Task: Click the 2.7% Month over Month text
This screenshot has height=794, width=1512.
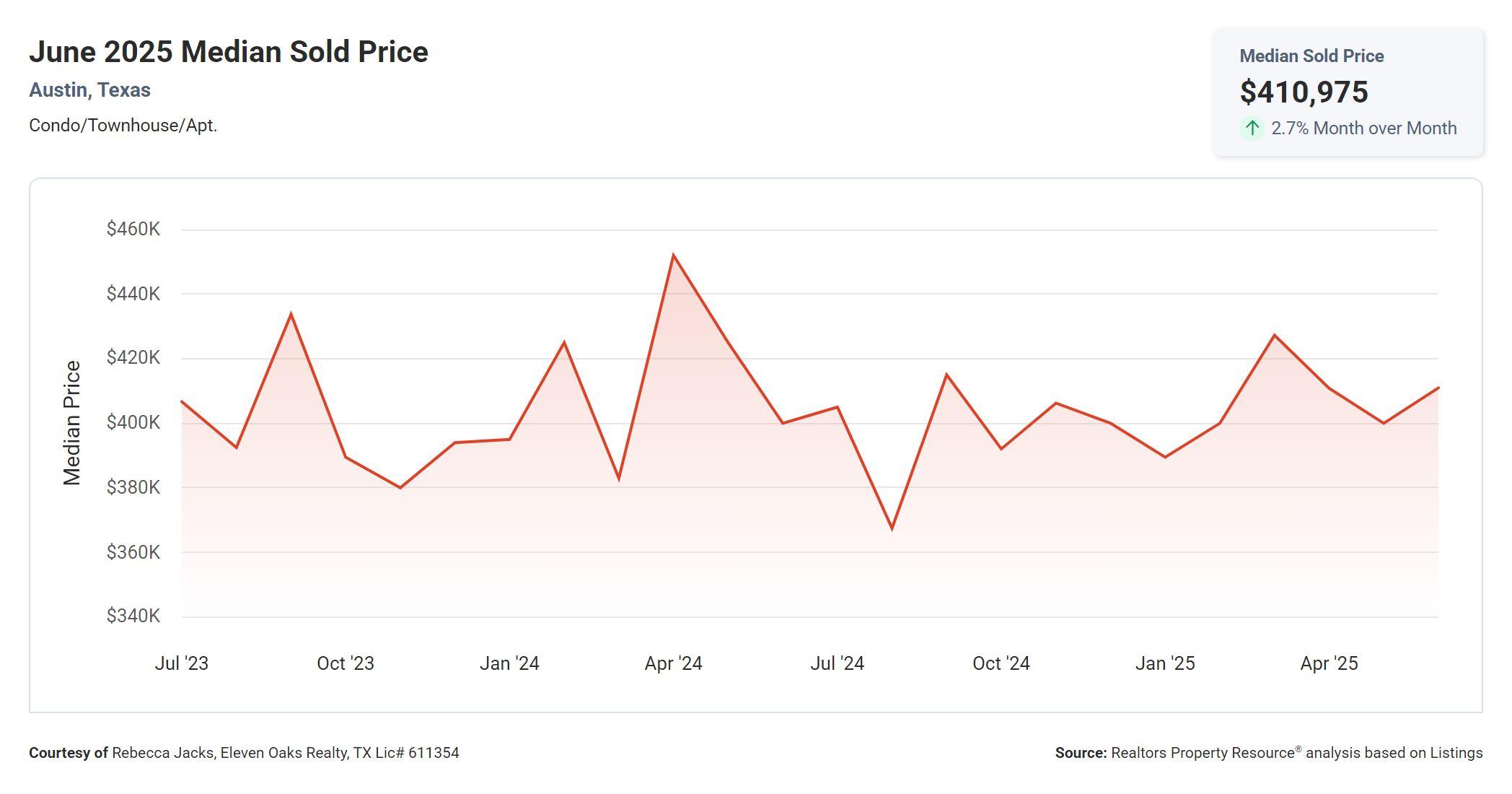Action: [x=1363, y=128]
